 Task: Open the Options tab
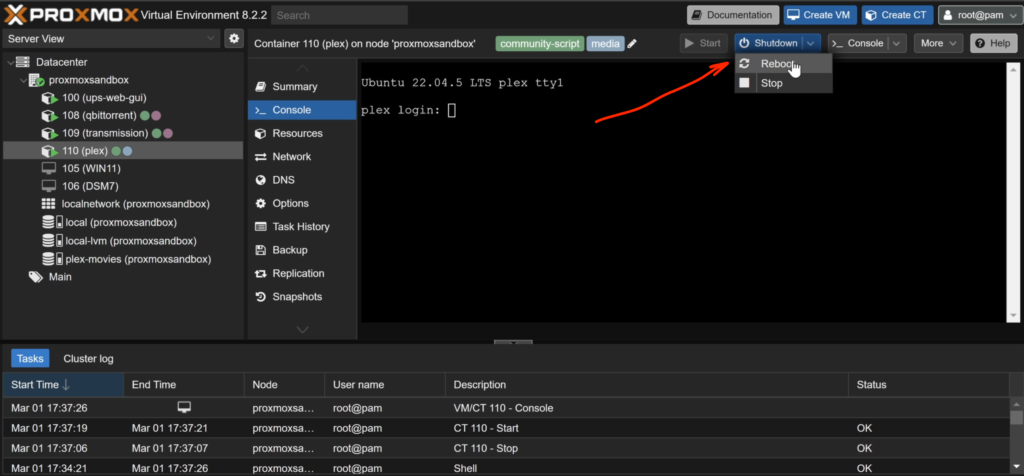[x=302, y=203]
